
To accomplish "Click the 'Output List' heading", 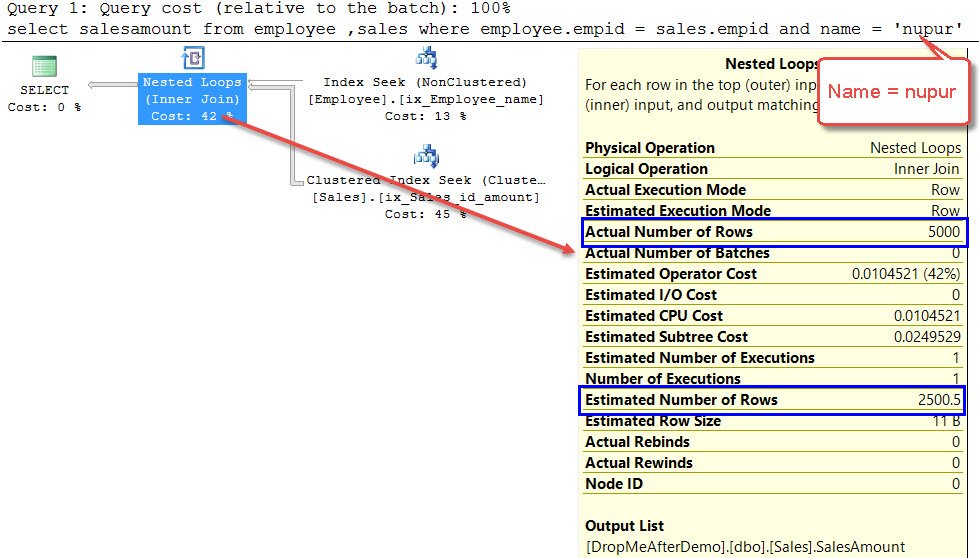I will coord(624,526).
